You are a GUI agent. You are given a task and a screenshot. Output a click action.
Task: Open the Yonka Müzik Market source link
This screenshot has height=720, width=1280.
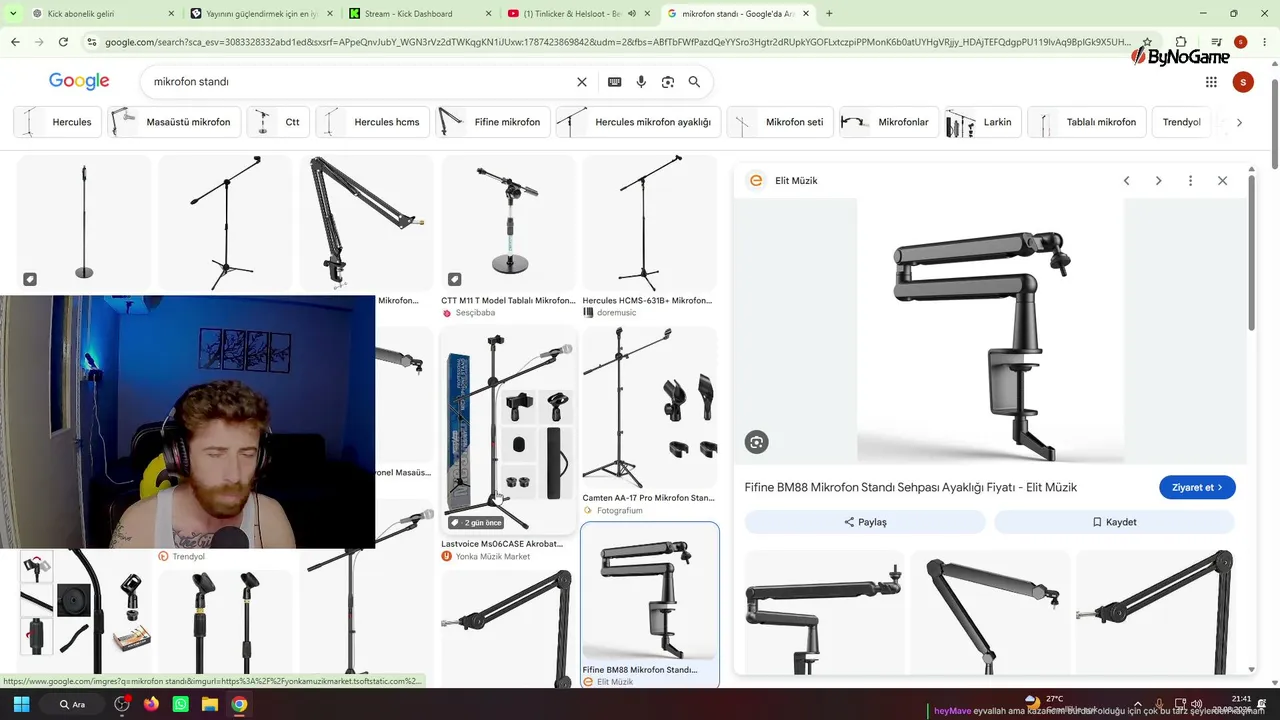point(486,556)
